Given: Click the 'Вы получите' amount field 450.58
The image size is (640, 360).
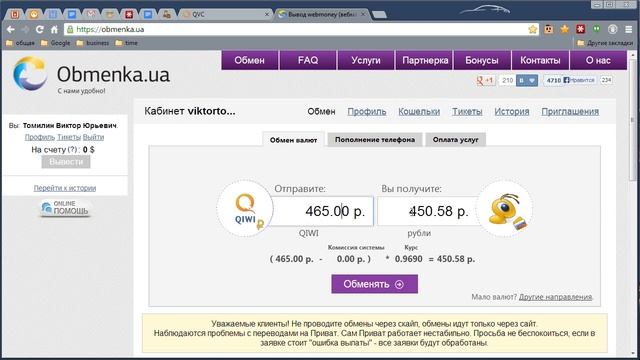Looking at the screenshot, I should pyautogui.click(x=427, y=211).
